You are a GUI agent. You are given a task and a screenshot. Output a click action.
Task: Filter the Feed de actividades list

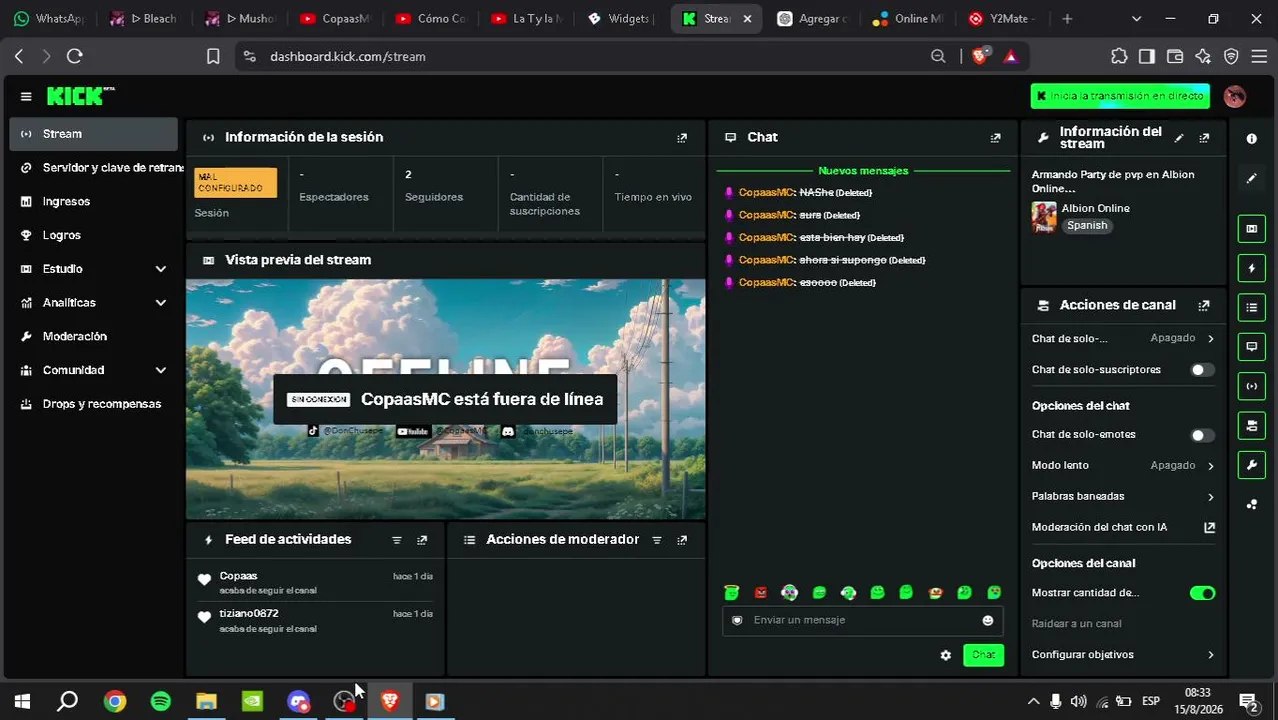pos(397,540)
